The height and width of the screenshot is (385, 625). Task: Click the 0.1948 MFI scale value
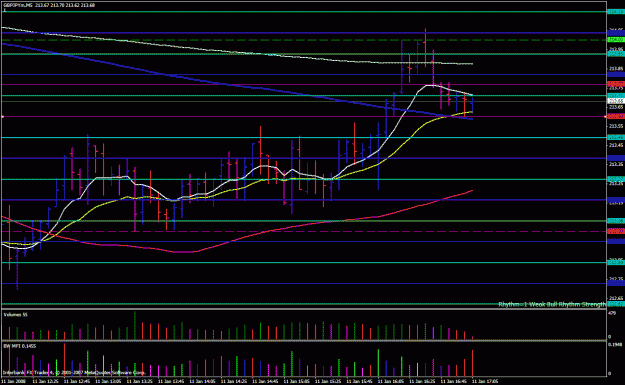tap(615, 344)
